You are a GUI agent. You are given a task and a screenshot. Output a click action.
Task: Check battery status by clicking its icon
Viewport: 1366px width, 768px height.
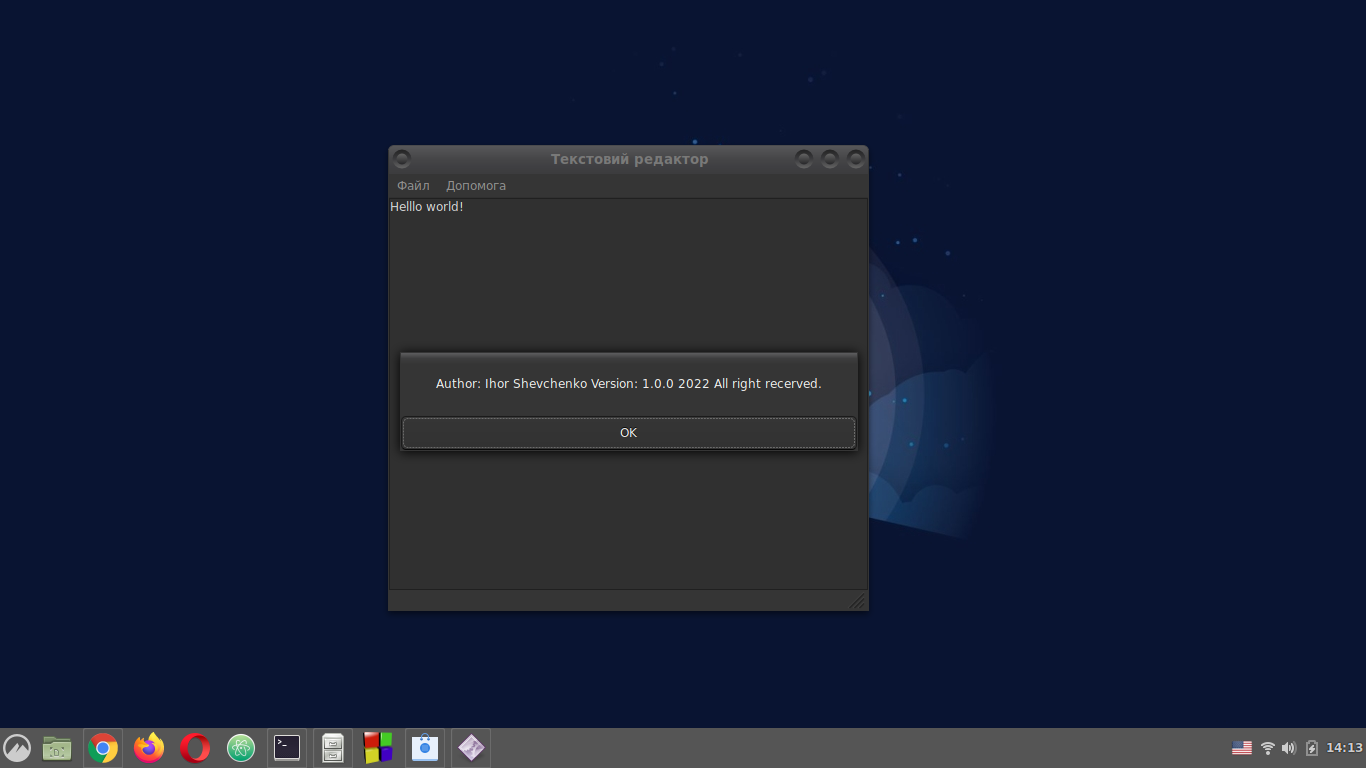[1310, 747]
